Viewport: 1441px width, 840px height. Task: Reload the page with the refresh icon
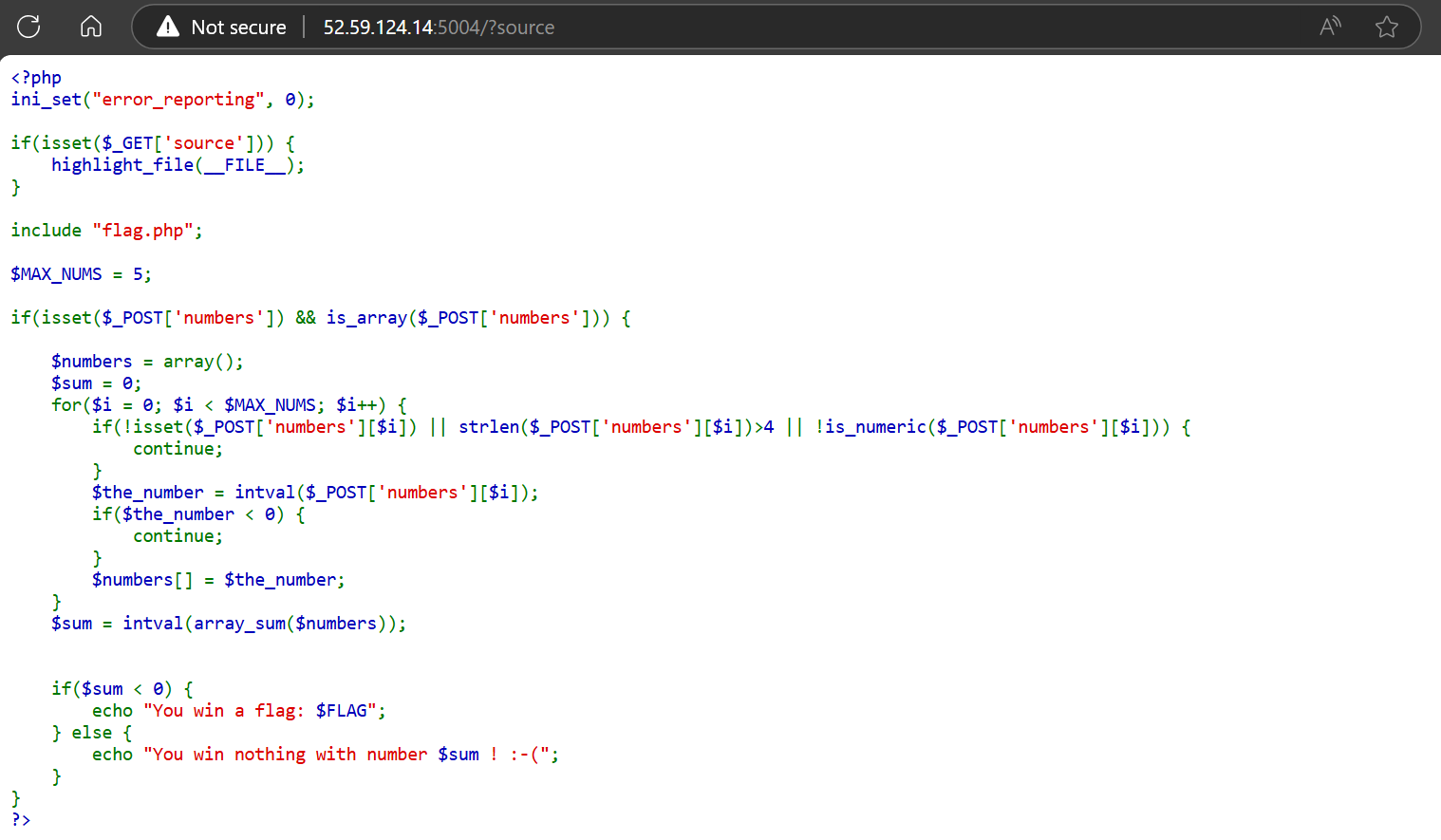click(x=28, y=27)
